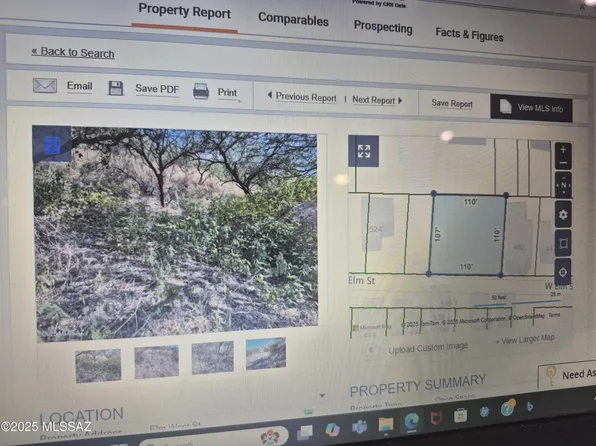Open Task View from taskbar
The image size is (596, 446).
pos(305,432)
